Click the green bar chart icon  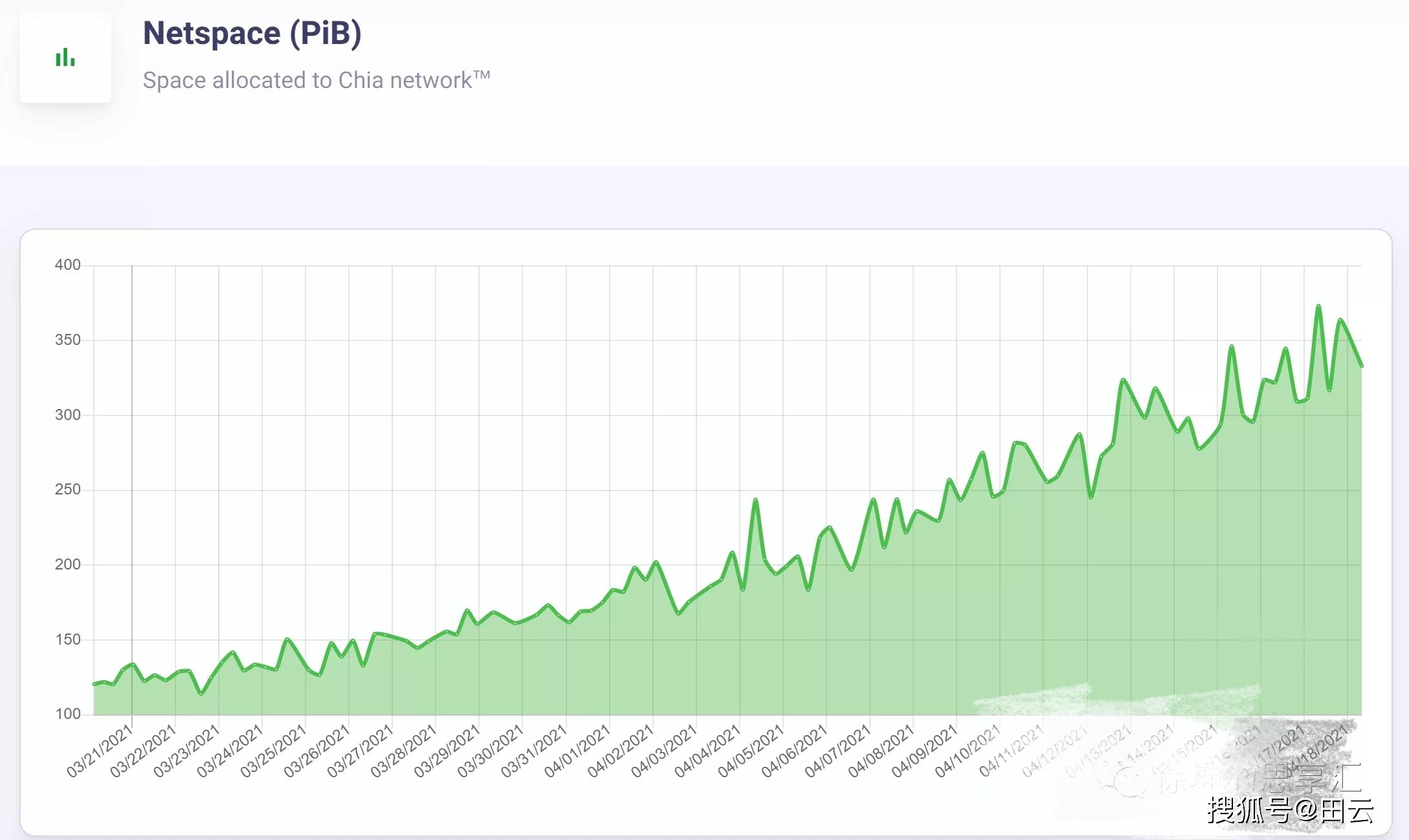click(x=65, y=58)
